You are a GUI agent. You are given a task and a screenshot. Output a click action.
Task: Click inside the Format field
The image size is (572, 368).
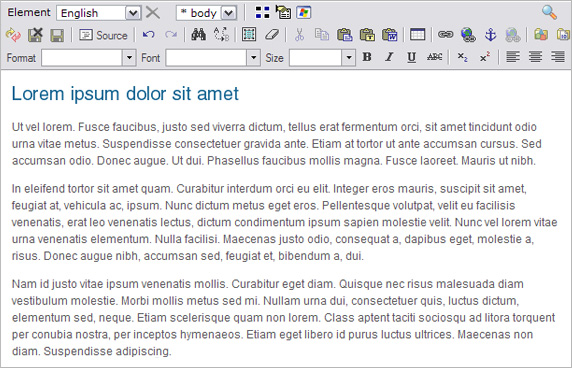81,58
